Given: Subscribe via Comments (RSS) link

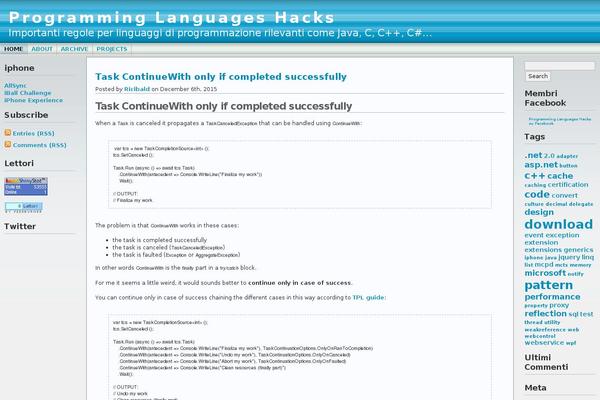Looking at the screenshot, I should (x=40, y=145).
